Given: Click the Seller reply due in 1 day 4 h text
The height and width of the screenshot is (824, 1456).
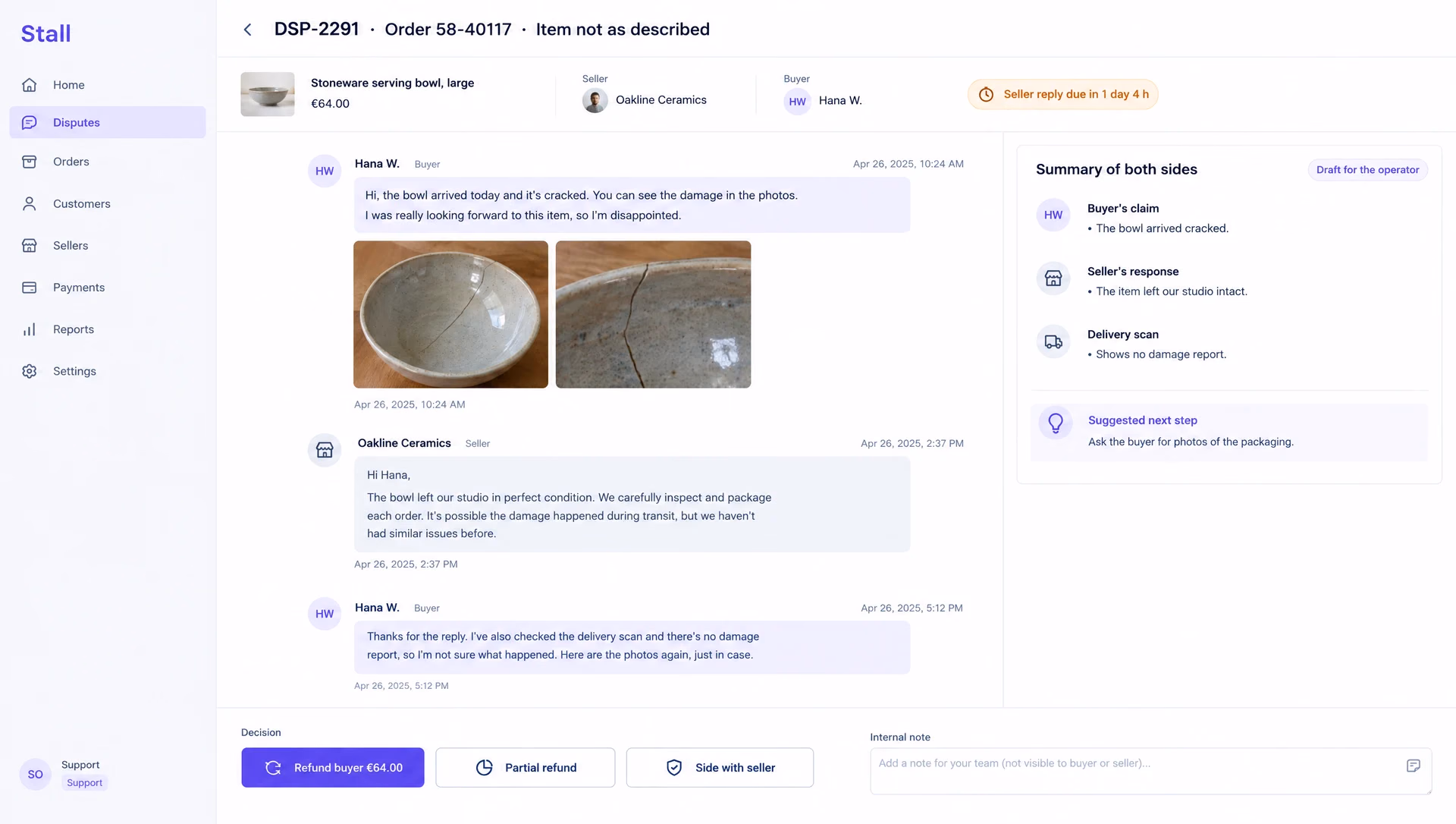Looking at the screenshot, I should [x=1076, y=94].
